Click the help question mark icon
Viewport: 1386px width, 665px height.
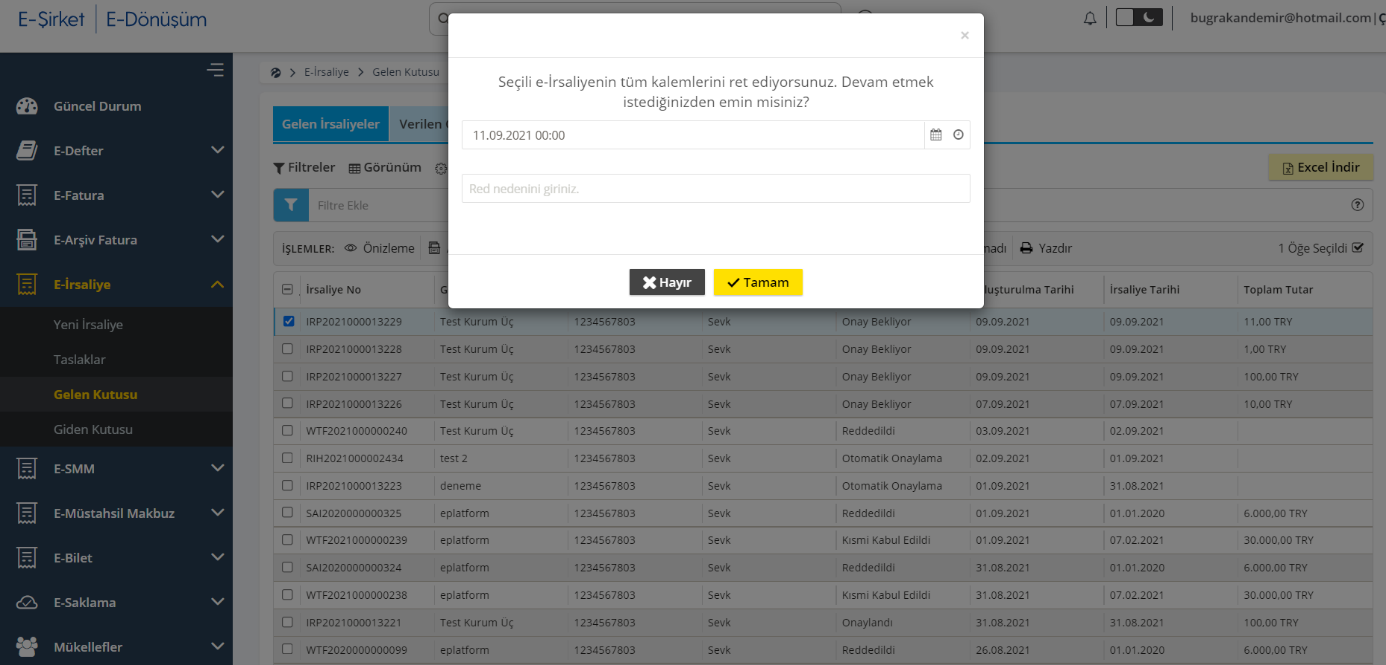pyautogui.click(x=1357, y=204)
